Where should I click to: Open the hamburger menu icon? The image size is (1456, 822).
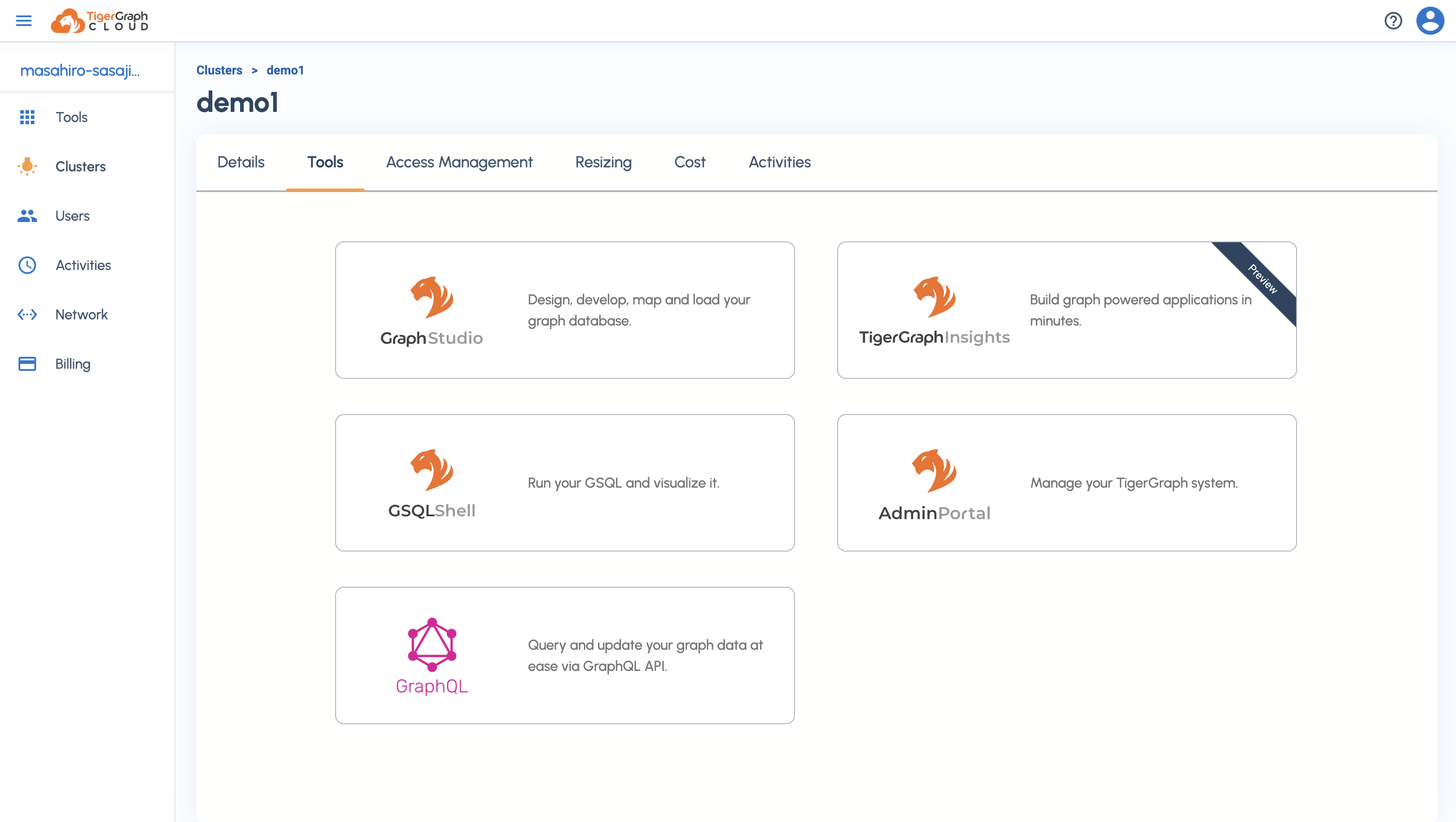pyautogui.click(x=23, y=21)
